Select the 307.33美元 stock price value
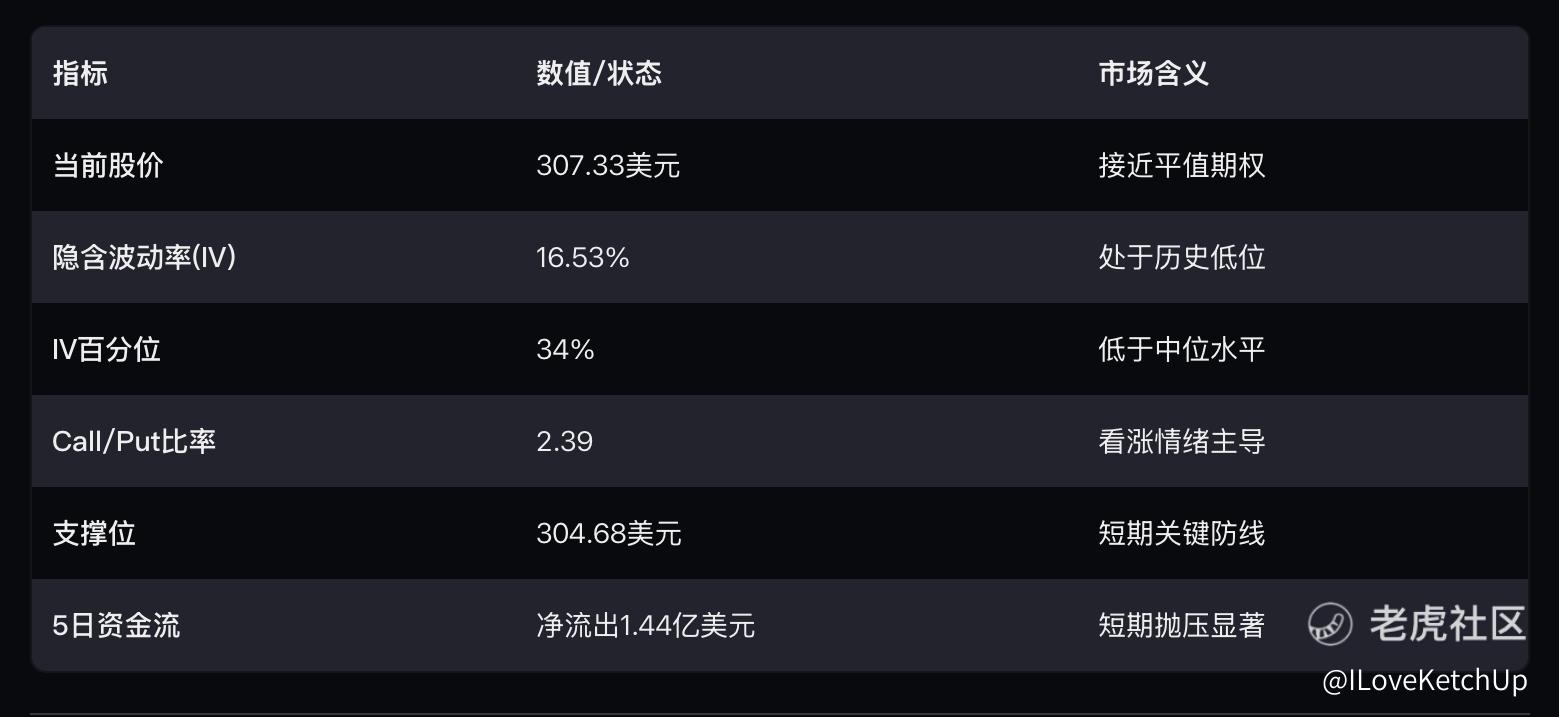1559x717 pixels. point(608,165)
